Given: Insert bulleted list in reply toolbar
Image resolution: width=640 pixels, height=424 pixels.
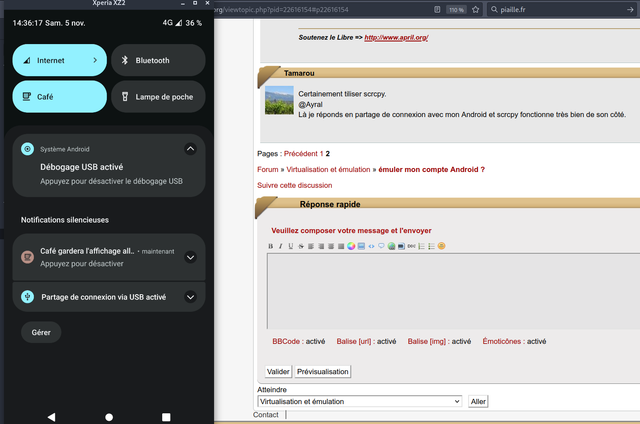Looking at the screenshot, I should pos(431,246).
